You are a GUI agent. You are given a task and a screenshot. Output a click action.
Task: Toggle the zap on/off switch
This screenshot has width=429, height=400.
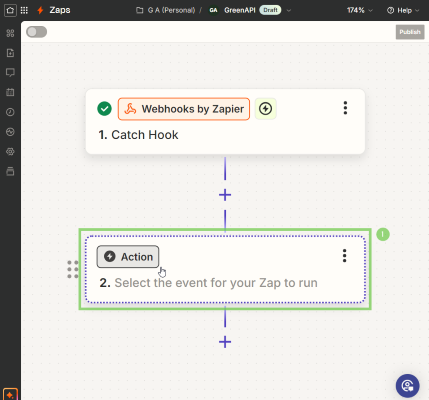pyautogui.click(x=37, y=32)
